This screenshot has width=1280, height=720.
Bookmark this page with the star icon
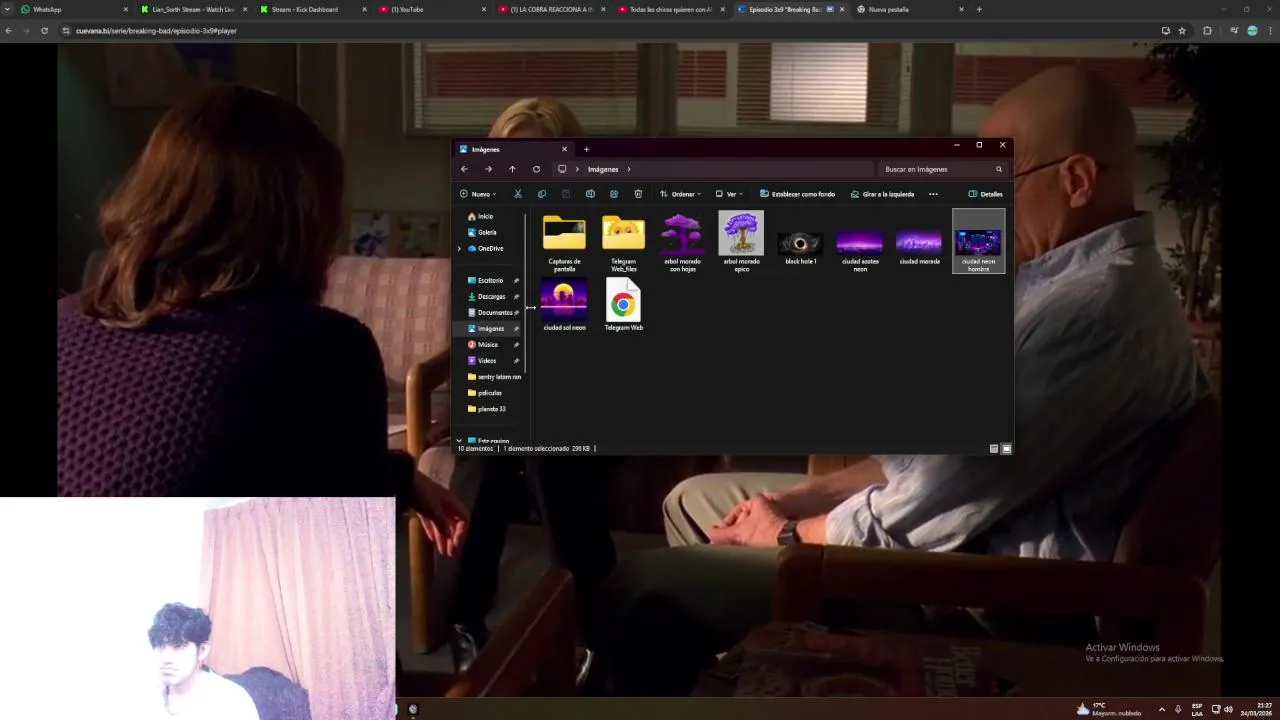[1182, 31]
